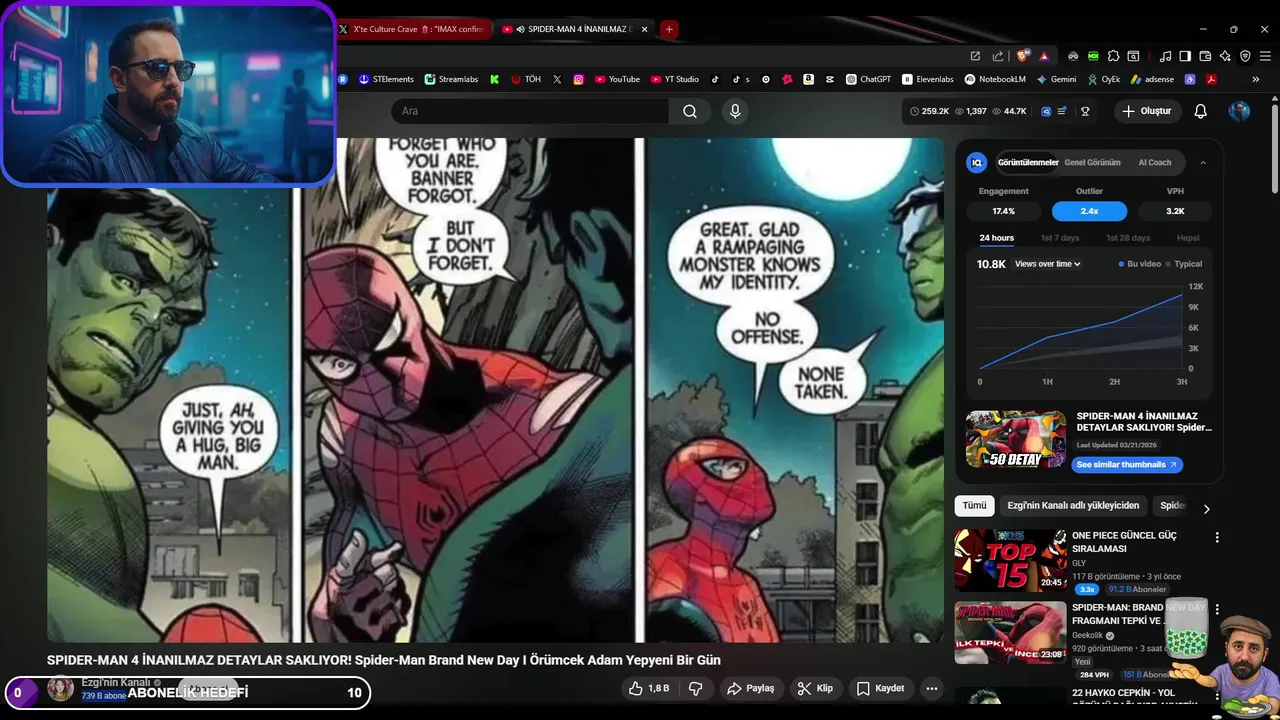Click the Klip clip button
This screenshot has height=720, width=1280.
815,688
